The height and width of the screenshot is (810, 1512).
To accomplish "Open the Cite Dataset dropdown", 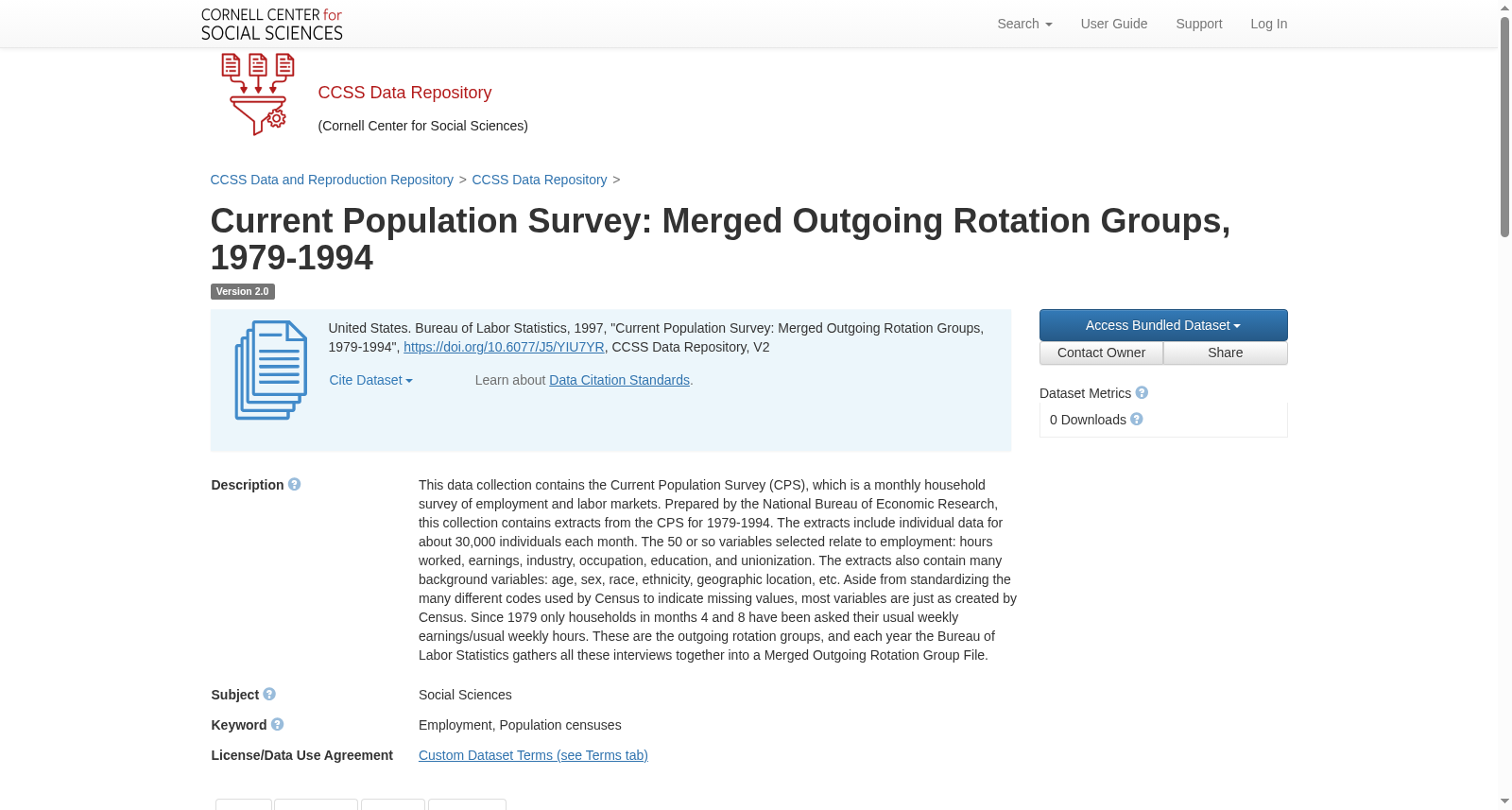I will [370, 380].
